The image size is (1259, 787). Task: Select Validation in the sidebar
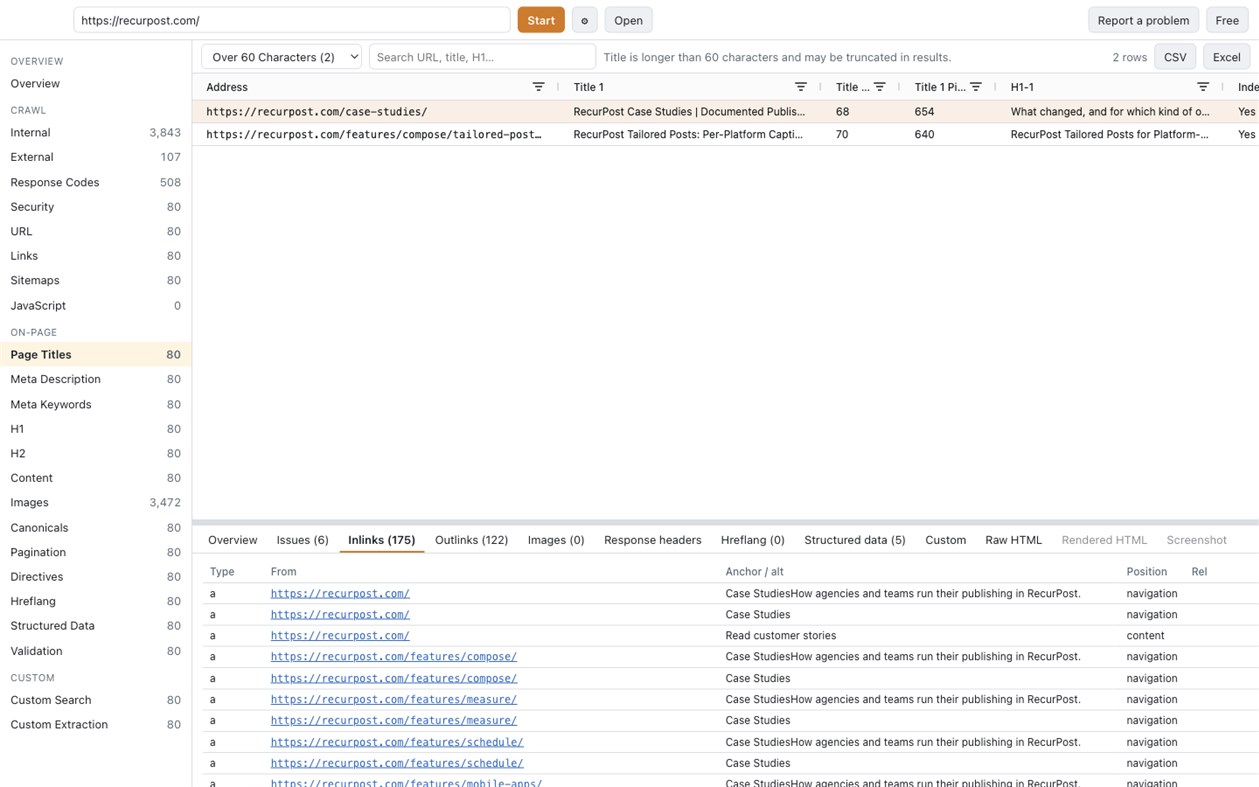[x=96, y=651]
